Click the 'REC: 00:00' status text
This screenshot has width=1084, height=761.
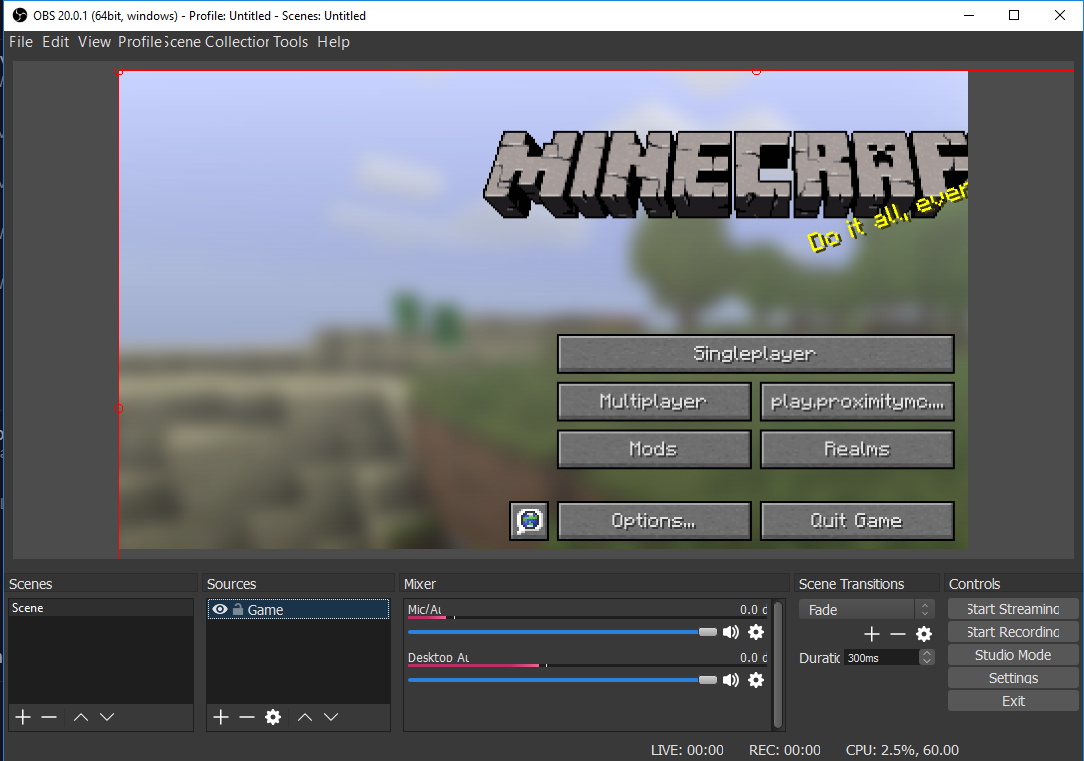pos(785,750)
